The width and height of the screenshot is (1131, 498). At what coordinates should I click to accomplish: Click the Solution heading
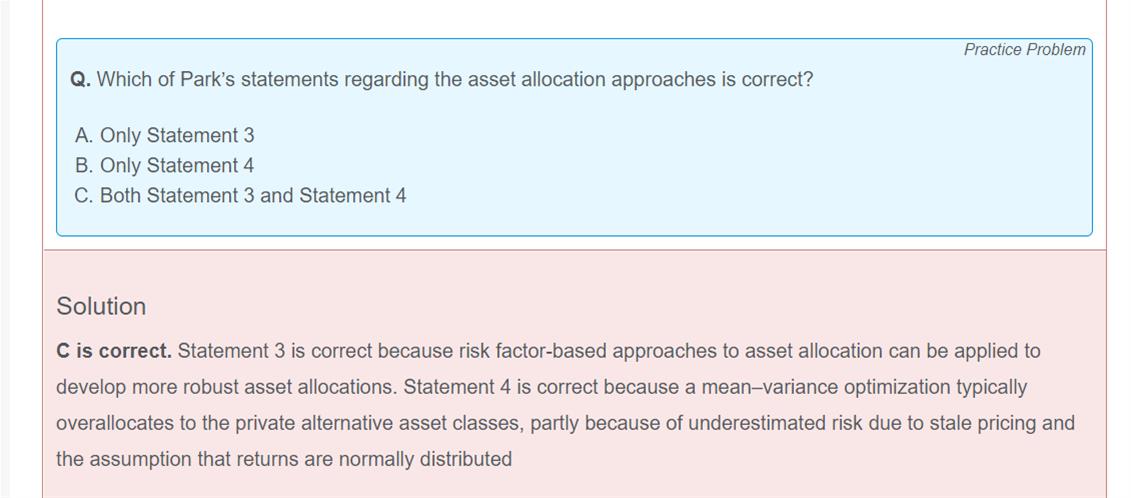tap(101, 306)
